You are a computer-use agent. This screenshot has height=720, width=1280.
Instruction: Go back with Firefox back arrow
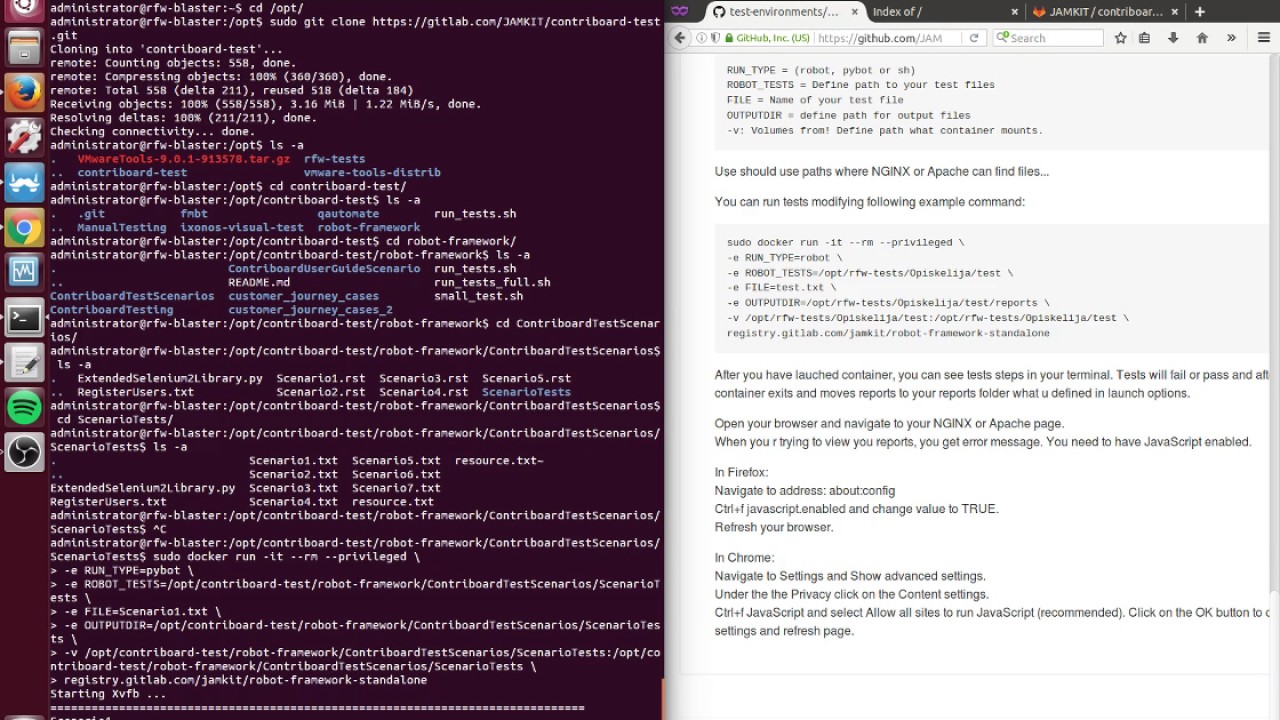680,38
